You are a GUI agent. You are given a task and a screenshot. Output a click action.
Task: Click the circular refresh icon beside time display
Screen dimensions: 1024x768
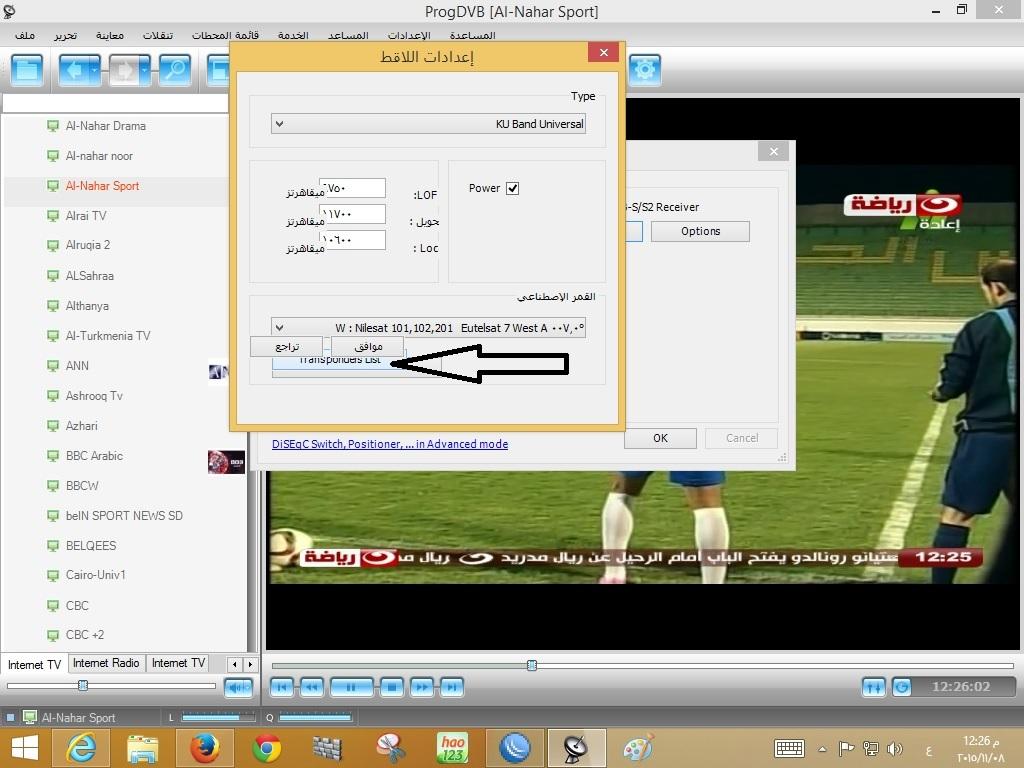[902, 687]
